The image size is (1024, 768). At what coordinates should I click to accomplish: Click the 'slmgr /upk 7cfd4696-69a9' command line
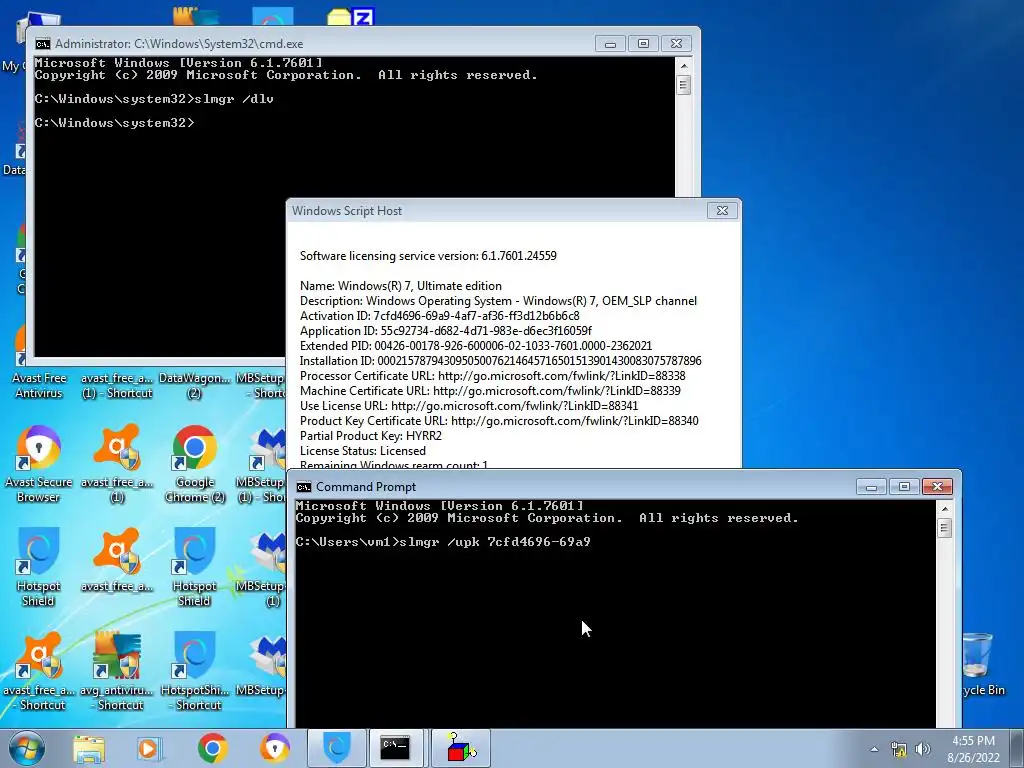(x=443, y=542)
